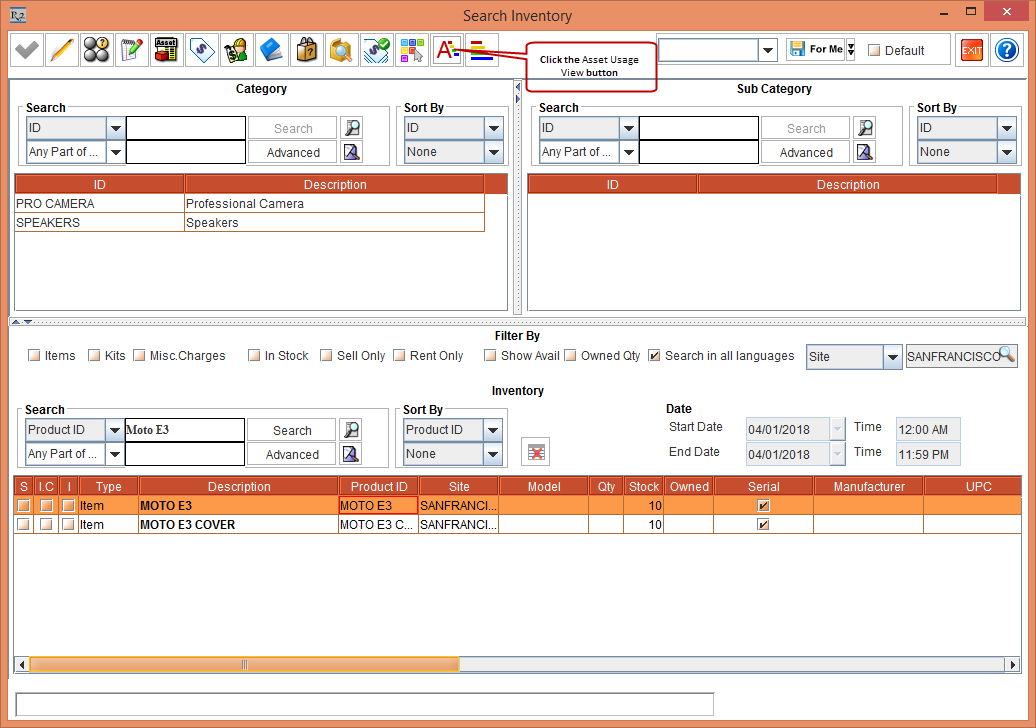Click the red EXIT icon
Viewport: 1036px width, 728px height.
coord(971,50)
